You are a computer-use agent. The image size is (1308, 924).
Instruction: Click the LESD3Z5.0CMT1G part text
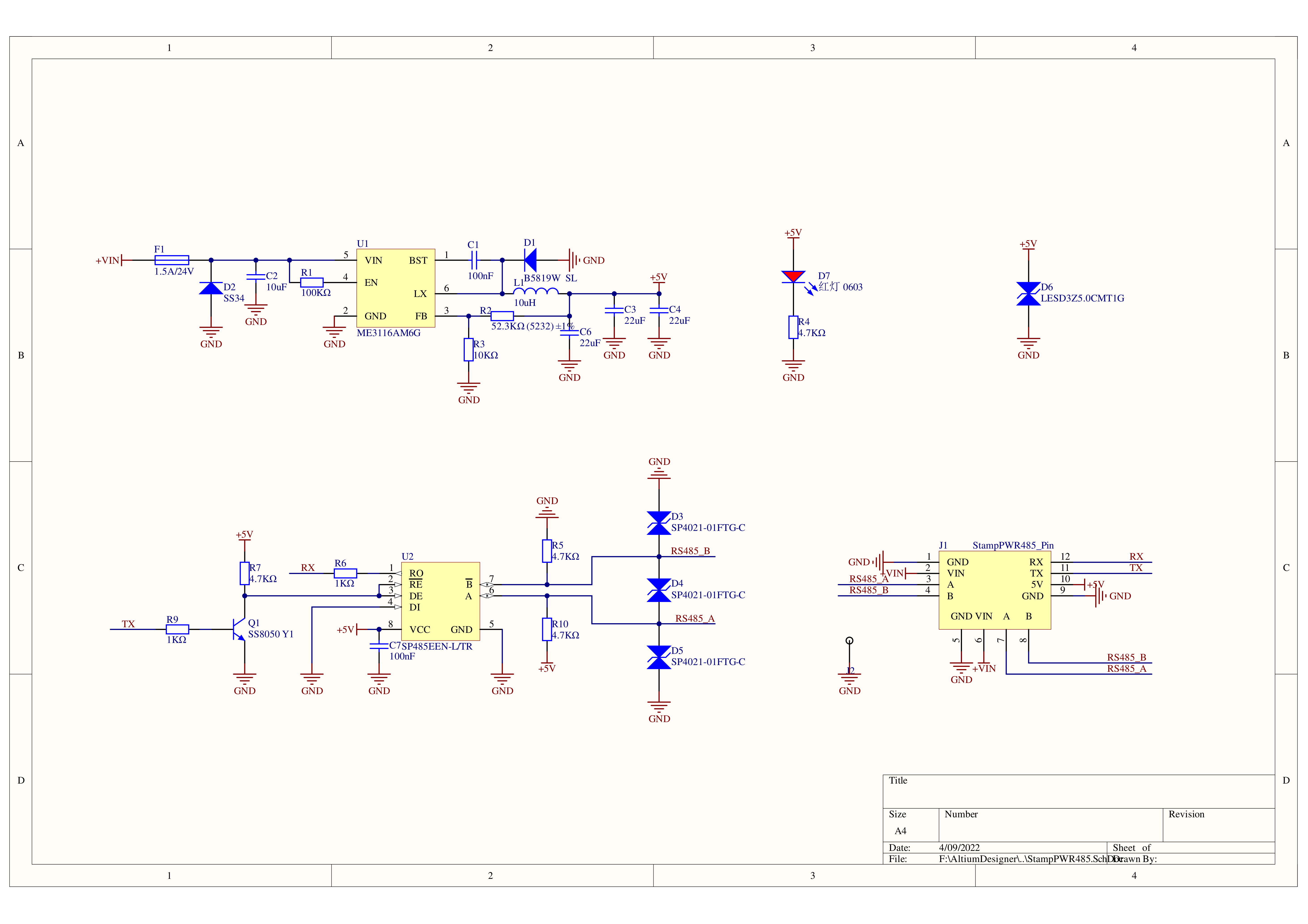[x=1082, y=299]
